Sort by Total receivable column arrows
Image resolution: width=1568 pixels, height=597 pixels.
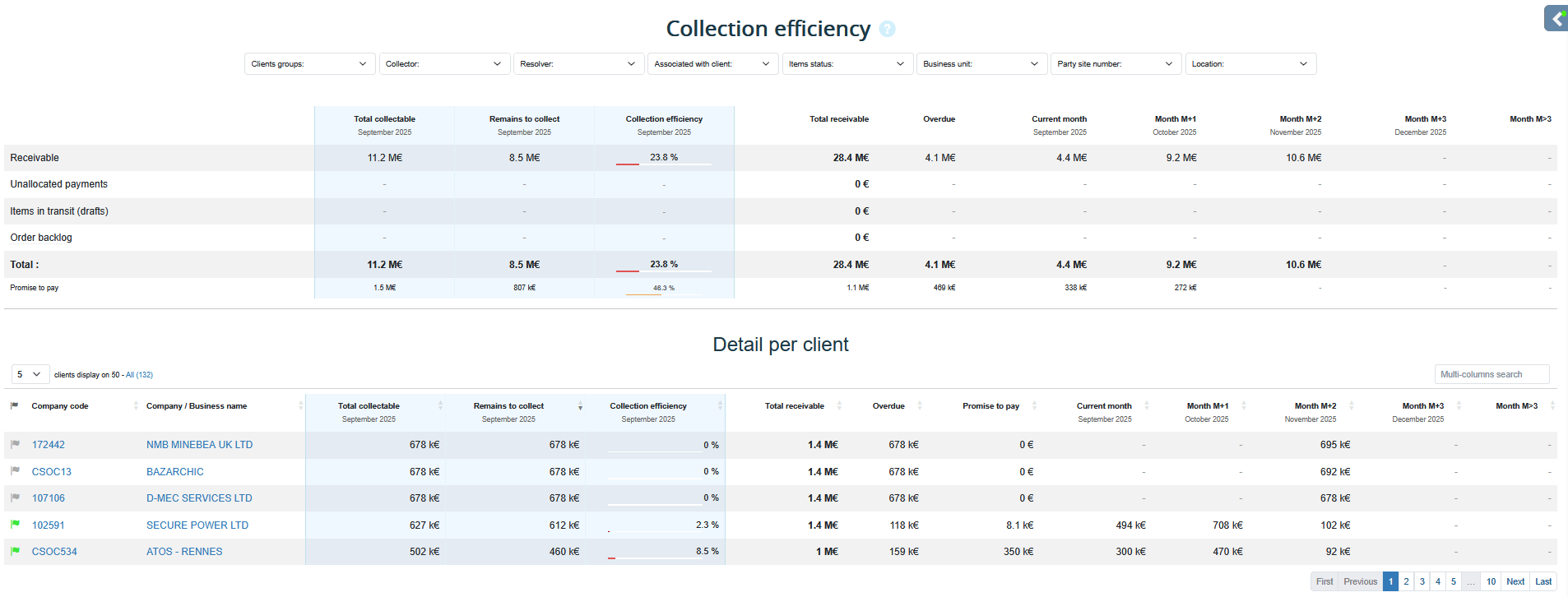(x=839, y=406)
